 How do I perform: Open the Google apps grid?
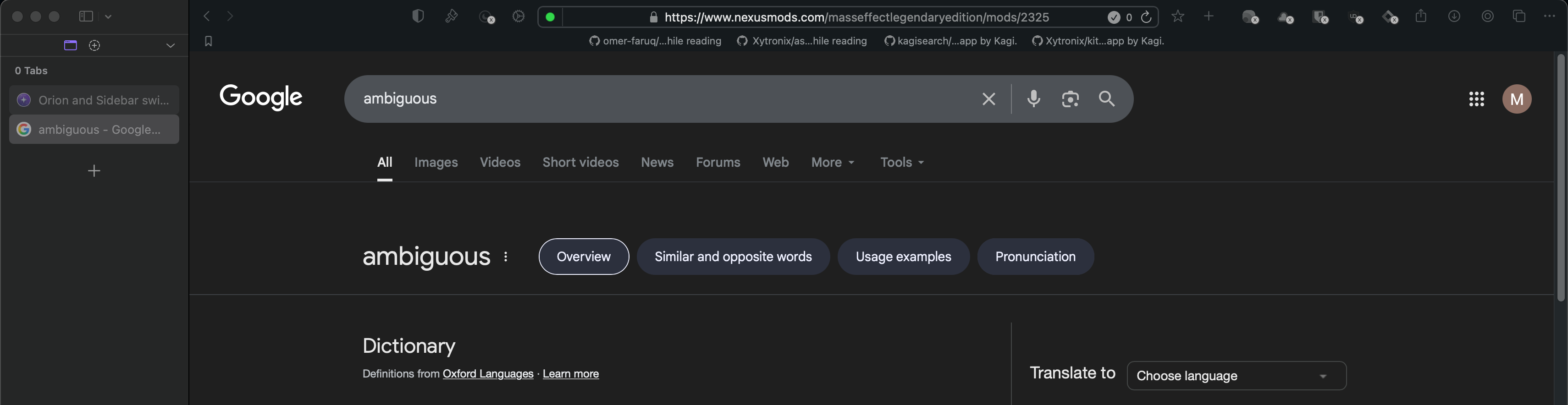click(x=1476, y=99)
